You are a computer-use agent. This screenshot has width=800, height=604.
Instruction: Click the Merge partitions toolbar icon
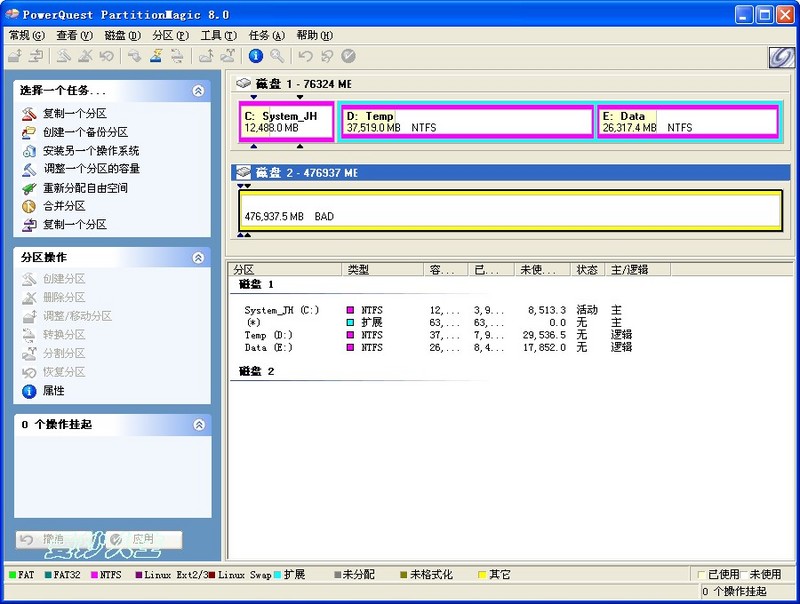[206, 56]
